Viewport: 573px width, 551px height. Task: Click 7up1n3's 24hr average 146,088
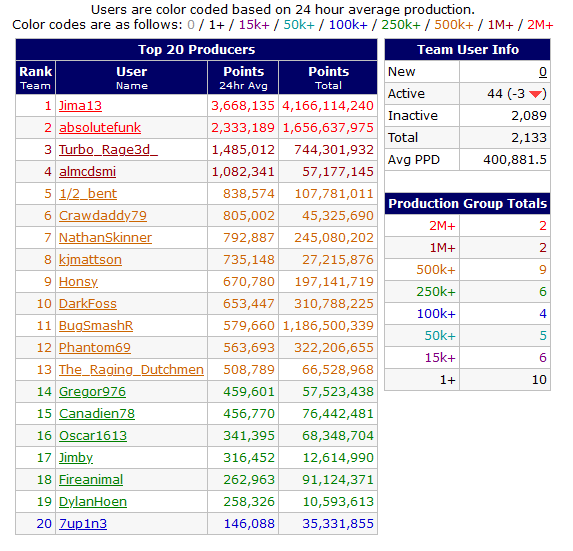coord(249,524)
